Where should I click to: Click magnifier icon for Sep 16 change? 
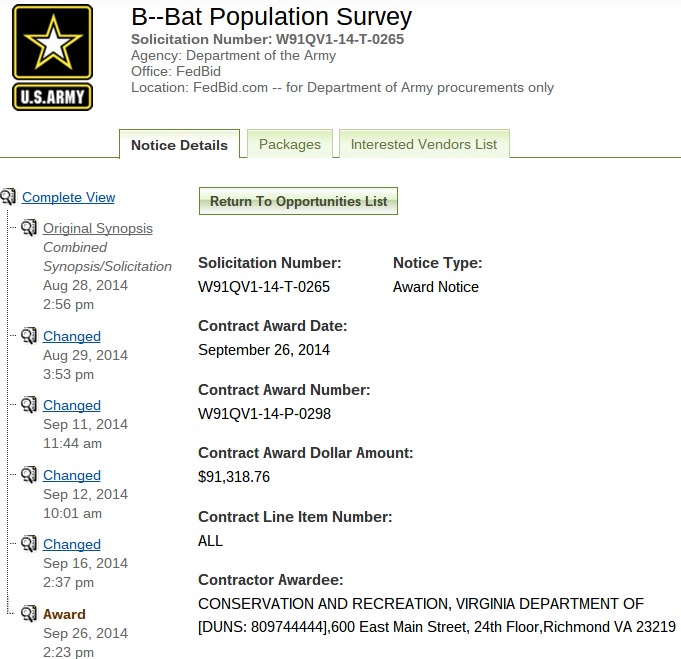click(x=29, y=544)
